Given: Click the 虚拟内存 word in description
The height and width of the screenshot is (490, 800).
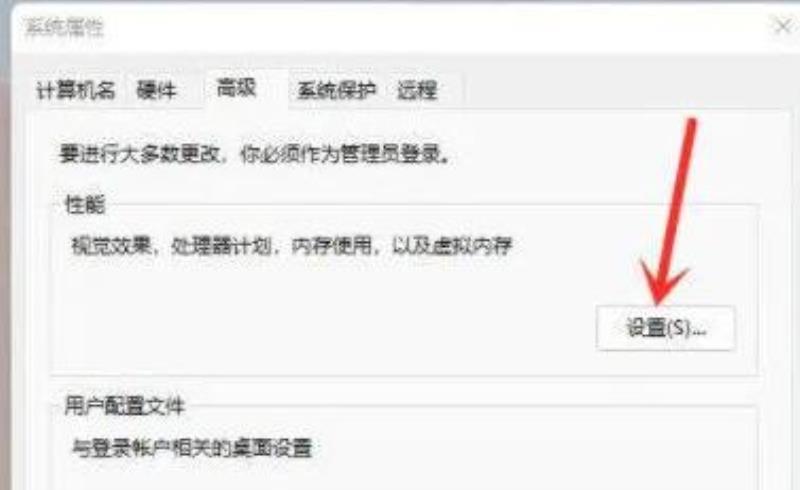Looking at the screenshot, I should (x=472, y=246).
